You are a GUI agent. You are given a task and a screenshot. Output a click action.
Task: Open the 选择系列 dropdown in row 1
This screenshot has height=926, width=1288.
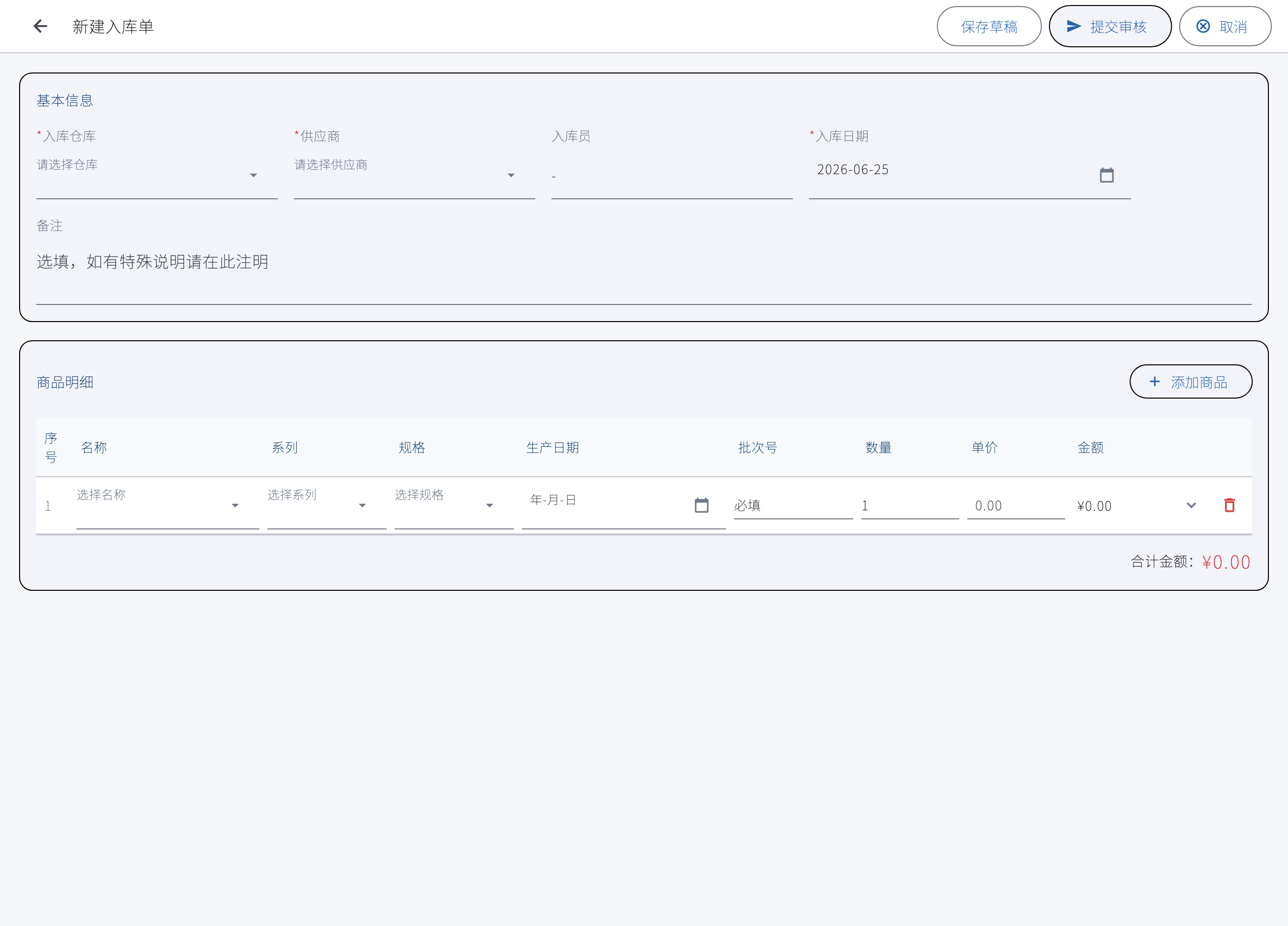coord(327,505)
